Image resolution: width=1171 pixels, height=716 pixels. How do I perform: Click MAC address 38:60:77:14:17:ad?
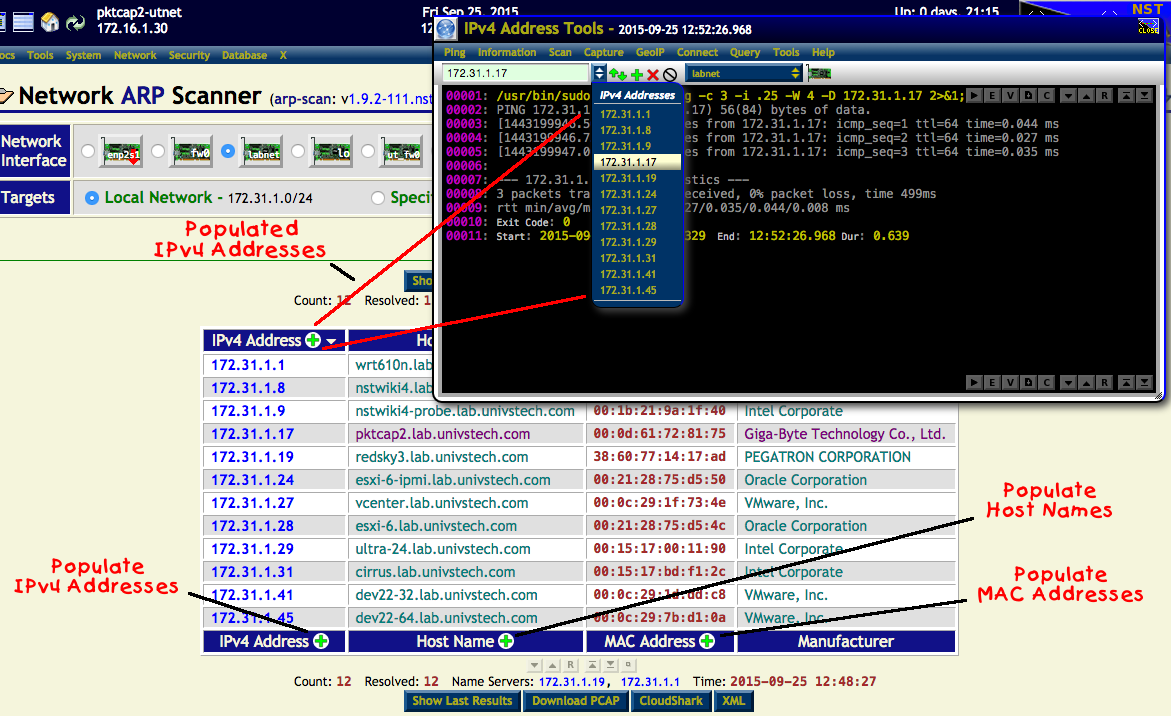click(659, 457)
